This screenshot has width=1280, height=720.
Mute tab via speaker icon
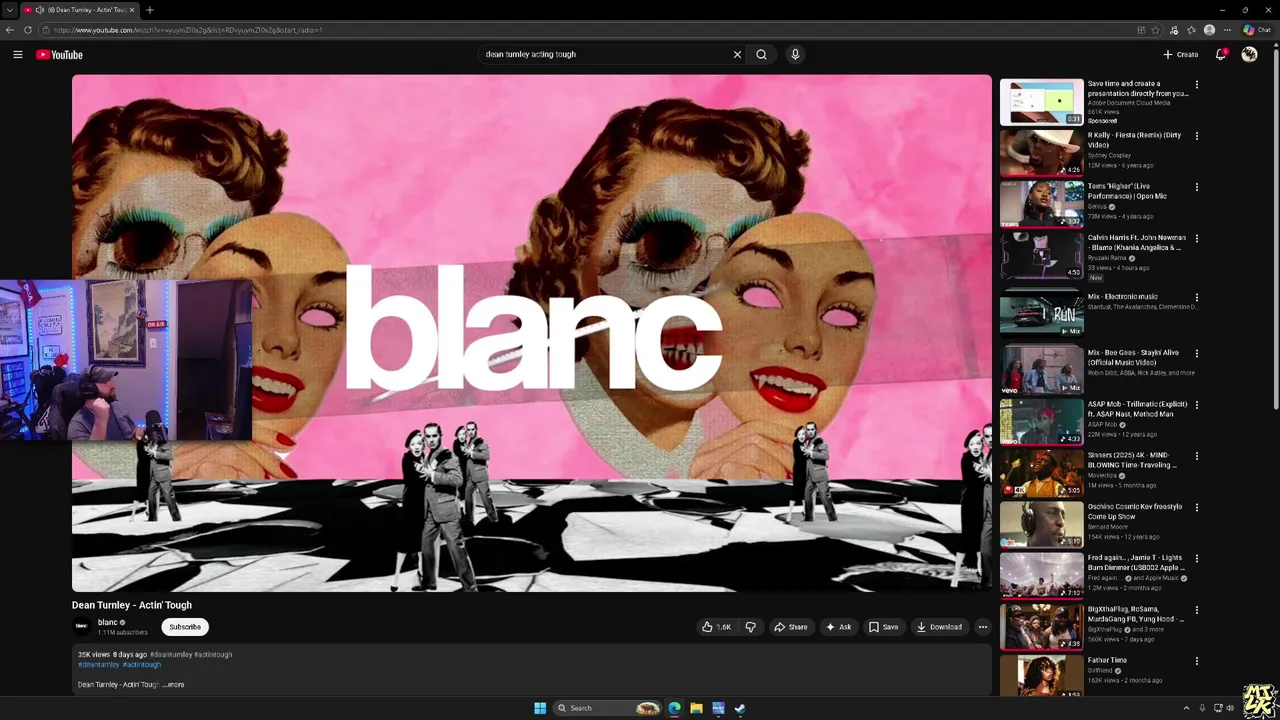[40, 10]
